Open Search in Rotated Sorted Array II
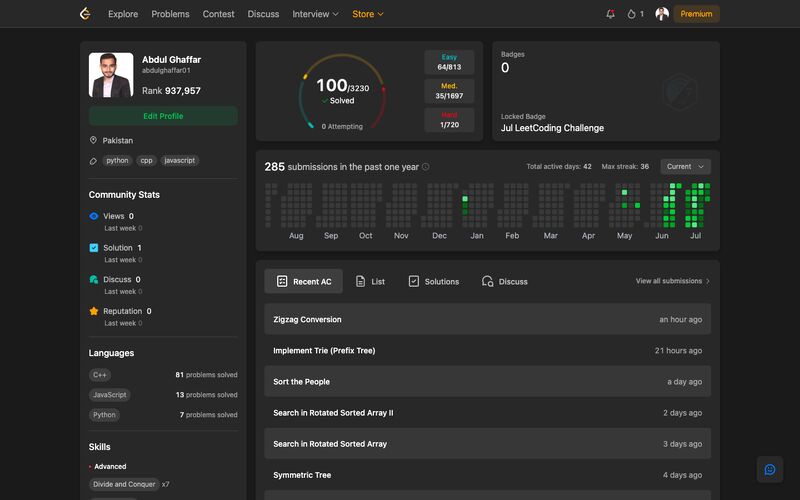 click(487, 413)
